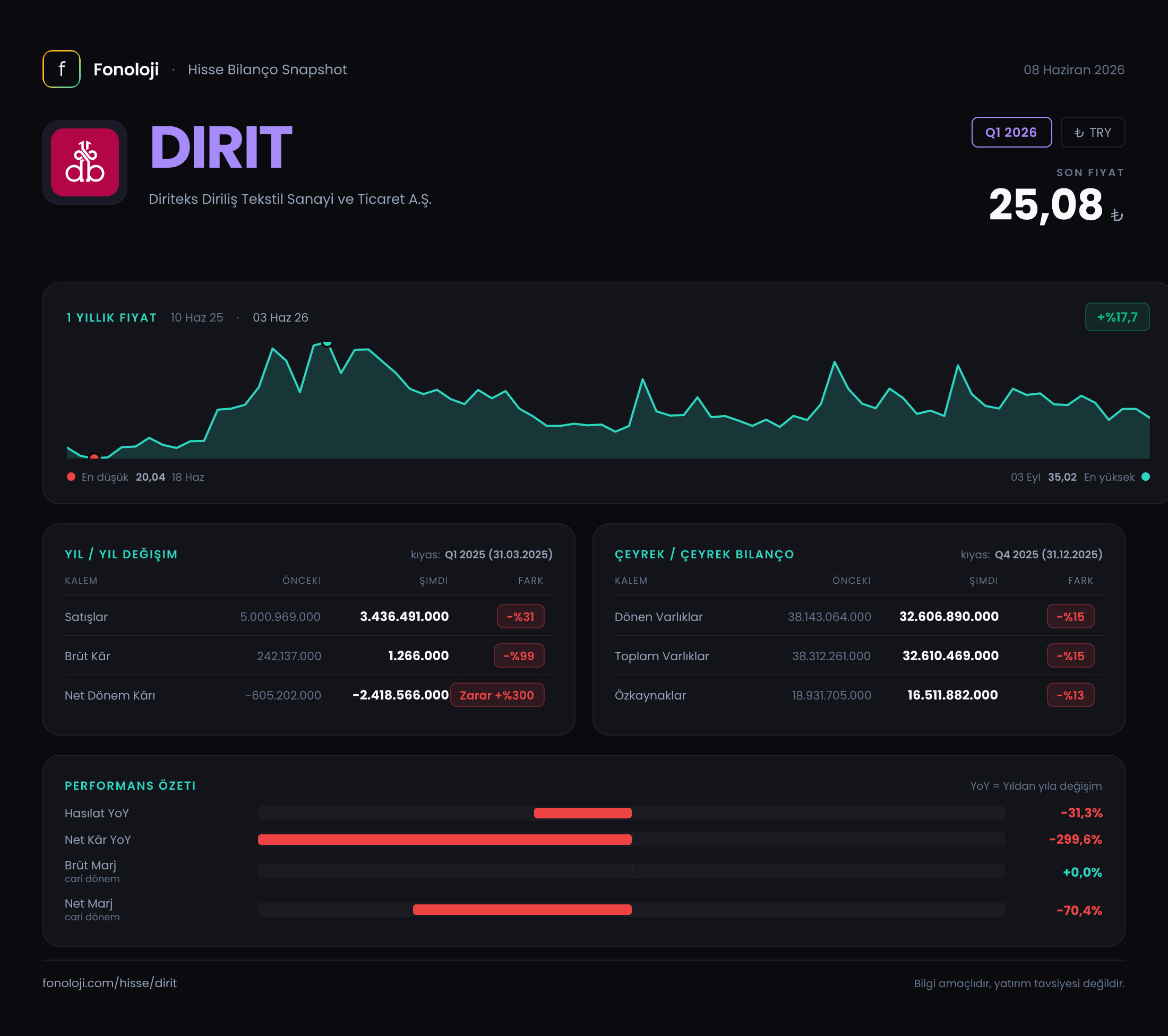Open the fonoloji.com/hisse/dirit link
Viewport: 1168px width, 1036px height.
tap(110, 983)
